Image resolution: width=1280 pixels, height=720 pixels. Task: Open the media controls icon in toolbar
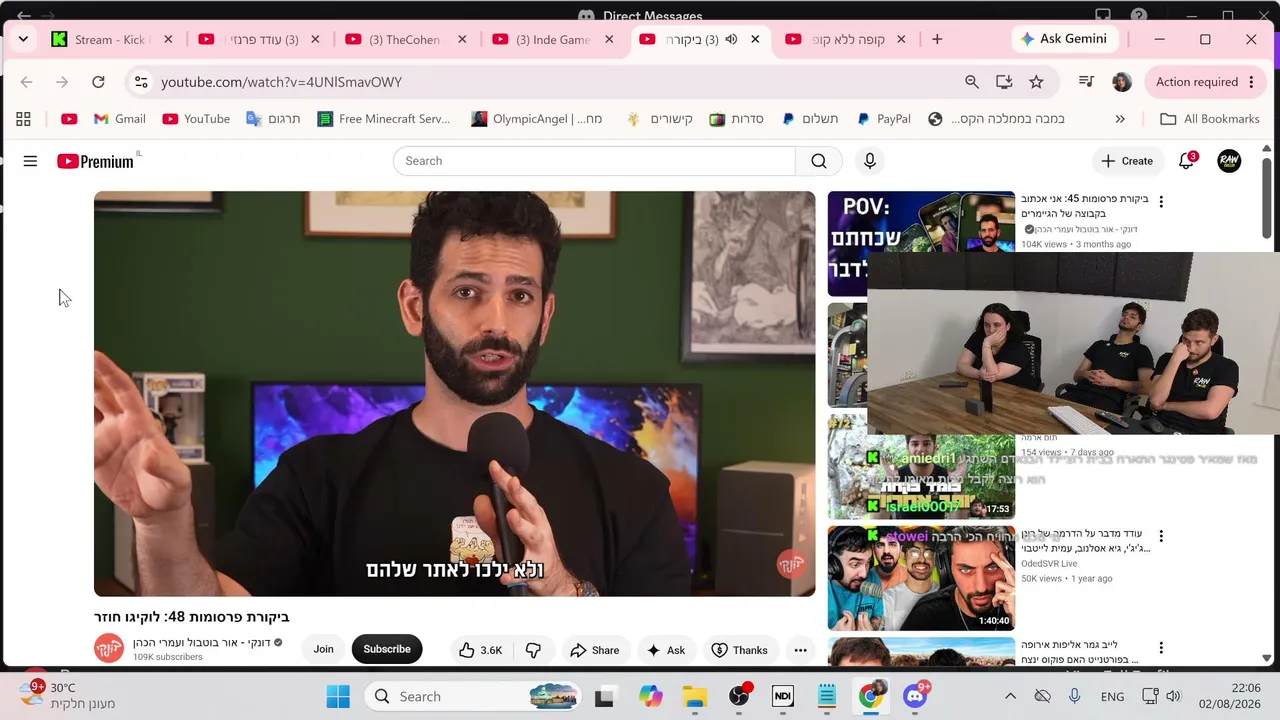coord(1086,82)
